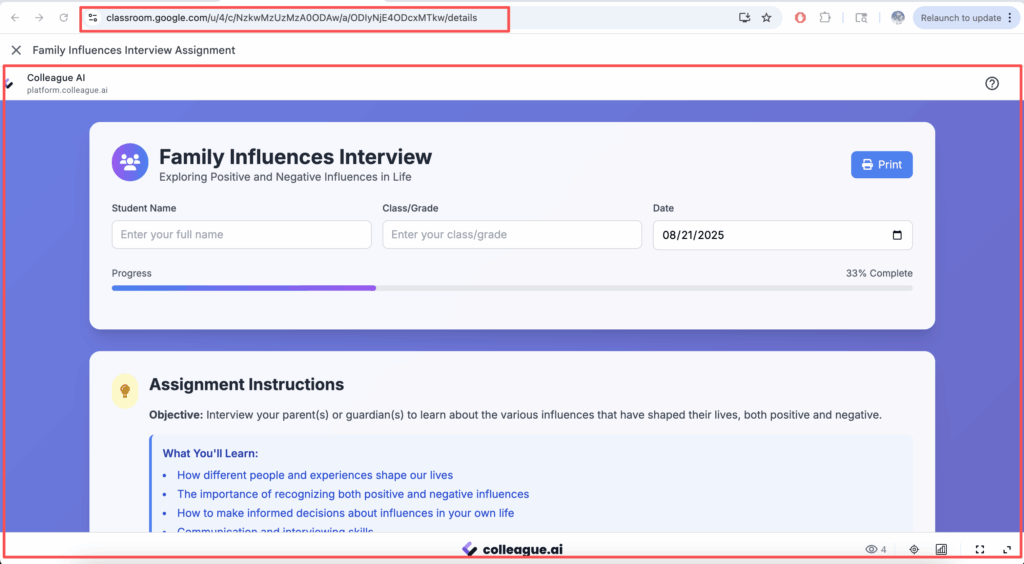This screenshot has height=564, width=1024.
Task: Close the Family Influences Interview Assignment view
Action: (16, 50)
